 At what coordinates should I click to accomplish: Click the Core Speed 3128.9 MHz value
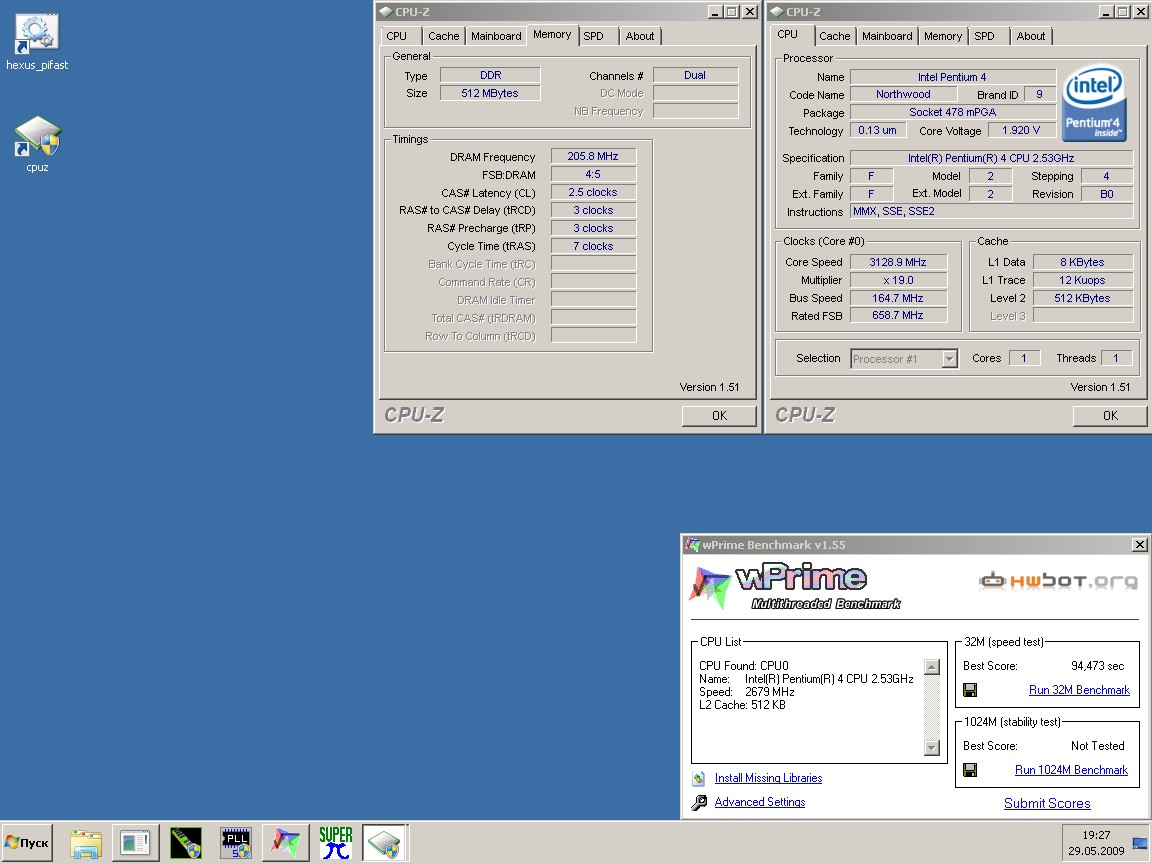tap(898, 262)
